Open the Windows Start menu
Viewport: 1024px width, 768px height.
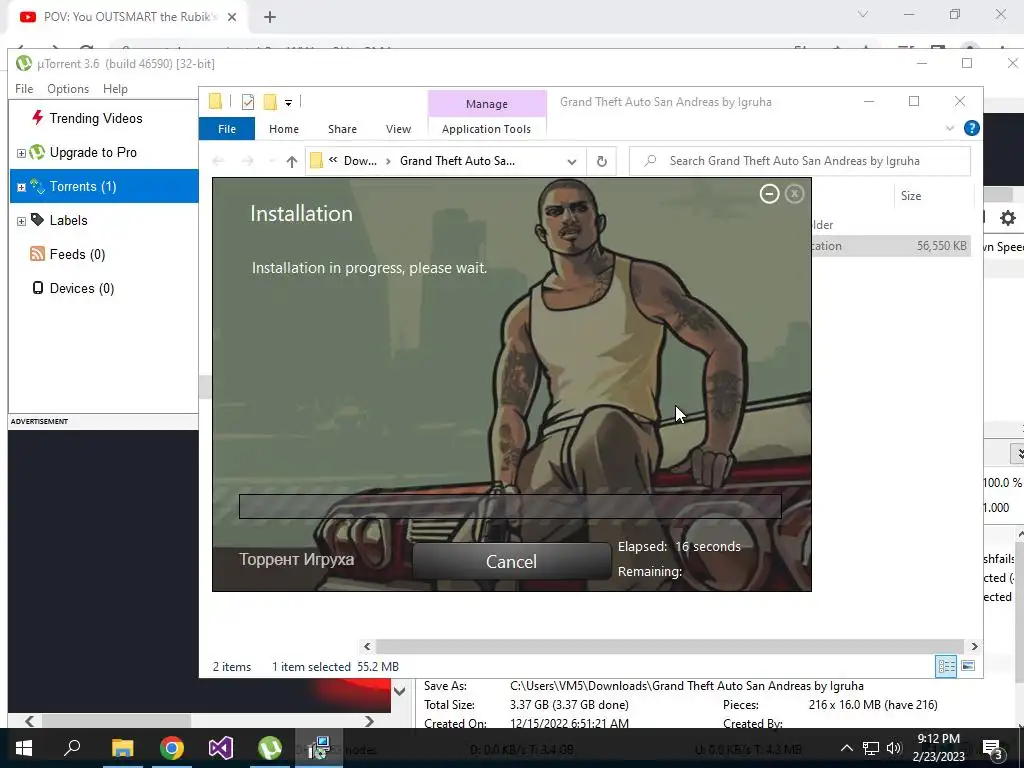pos(24,748)
